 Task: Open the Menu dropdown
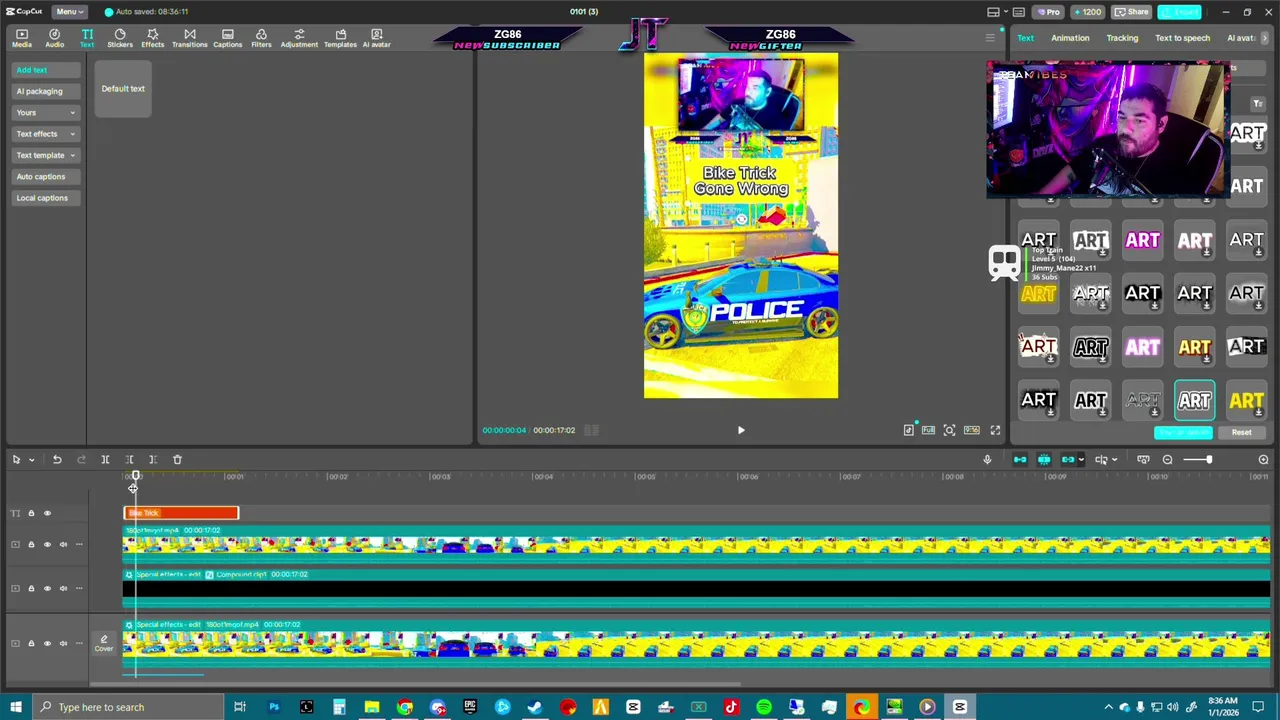[x=68, y=11]
